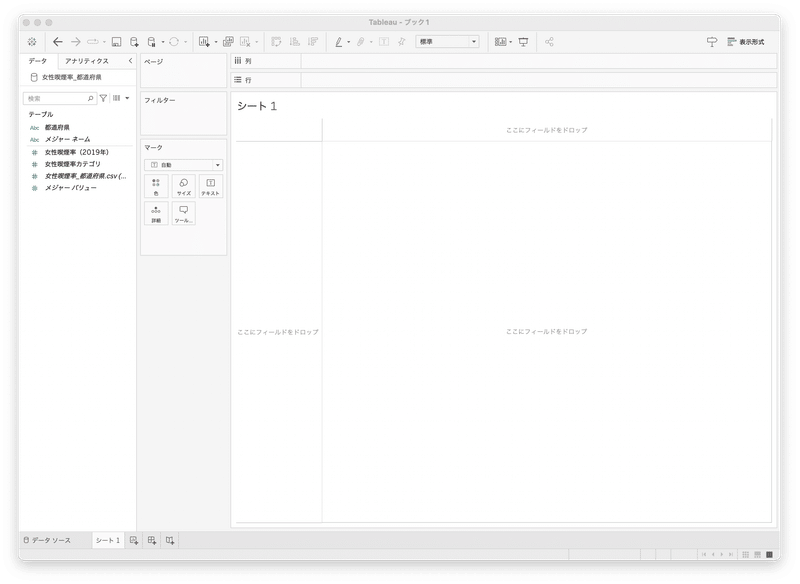Viewport: 800px width, 584px height.
Task: Click the ツールヒント tooltip marks button
Action: [x=184, y=214]
